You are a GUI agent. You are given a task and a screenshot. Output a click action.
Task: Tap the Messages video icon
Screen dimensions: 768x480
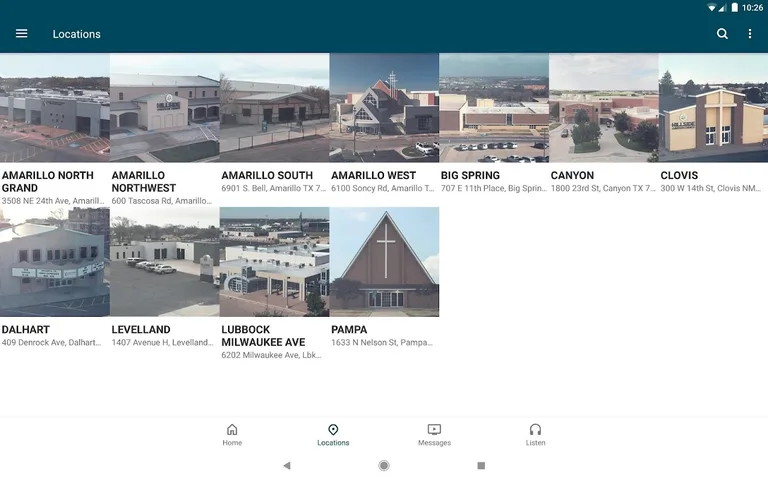434,430
